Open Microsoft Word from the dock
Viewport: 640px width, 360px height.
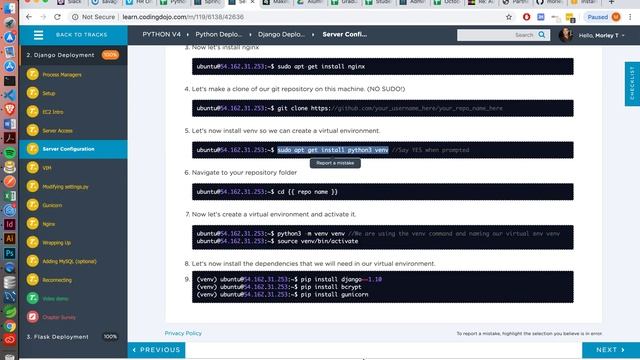(9, 124)
